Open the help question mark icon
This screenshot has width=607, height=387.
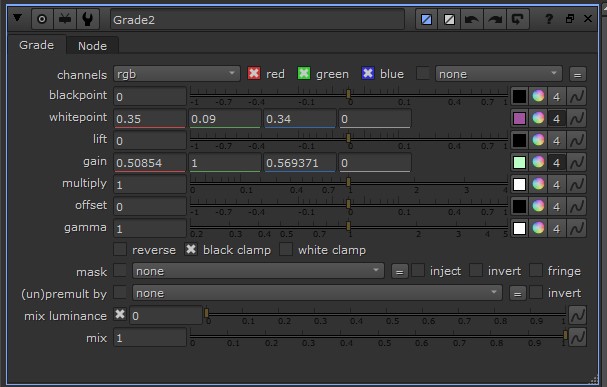549,19
